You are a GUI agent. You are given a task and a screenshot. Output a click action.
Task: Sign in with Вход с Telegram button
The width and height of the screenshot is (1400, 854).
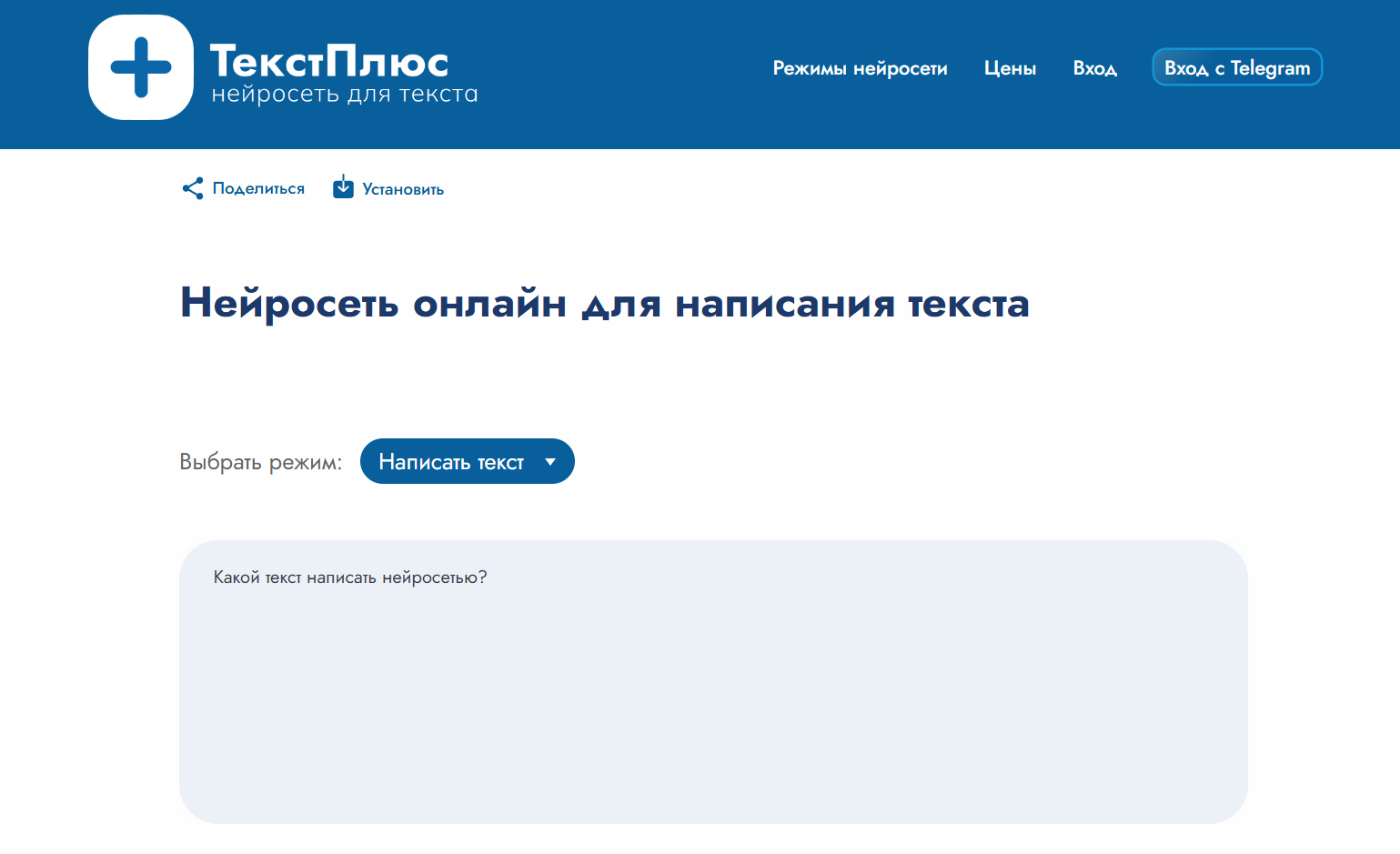pos(1237,67)
